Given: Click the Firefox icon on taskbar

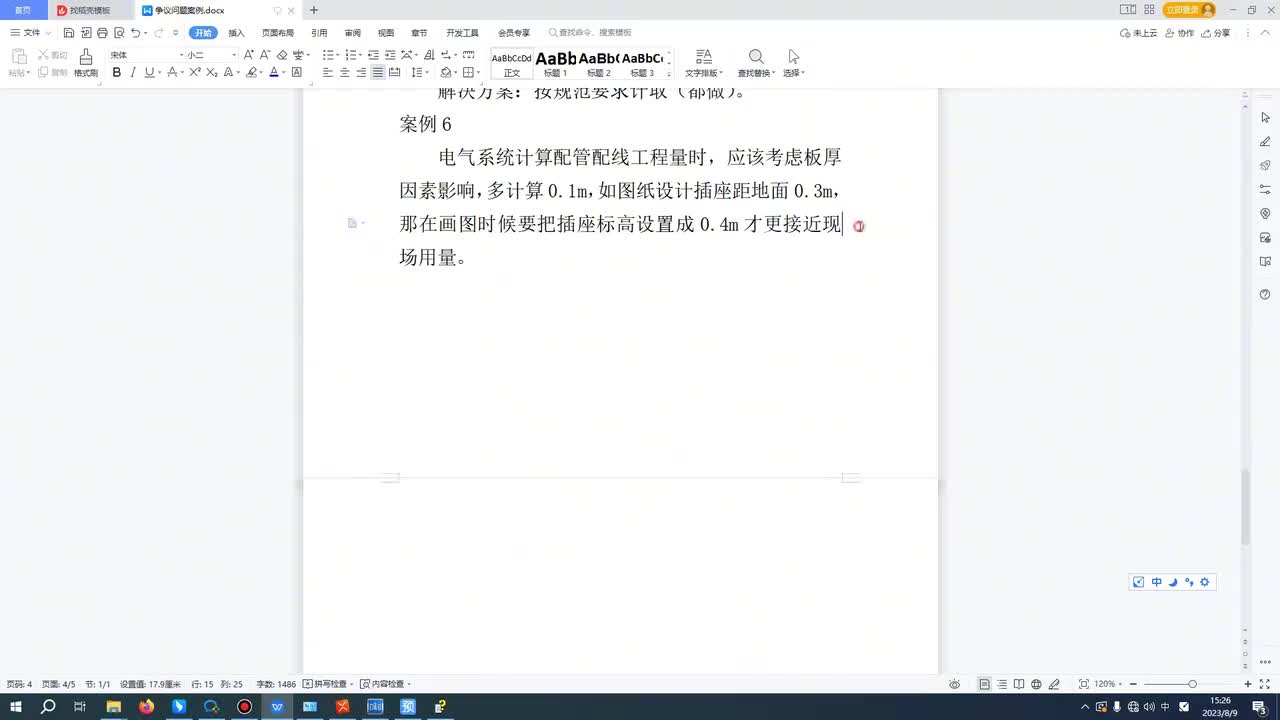Looking at the screenshot, I should [146, 707].
